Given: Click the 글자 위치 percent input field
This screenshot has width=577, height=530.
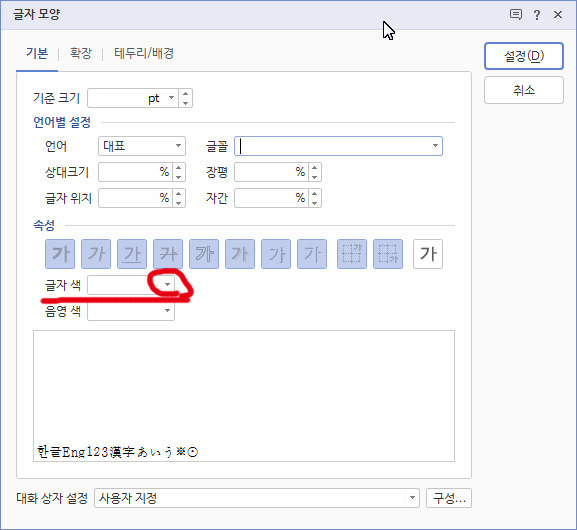Looking at the screenshot, I should pos(135,198).
